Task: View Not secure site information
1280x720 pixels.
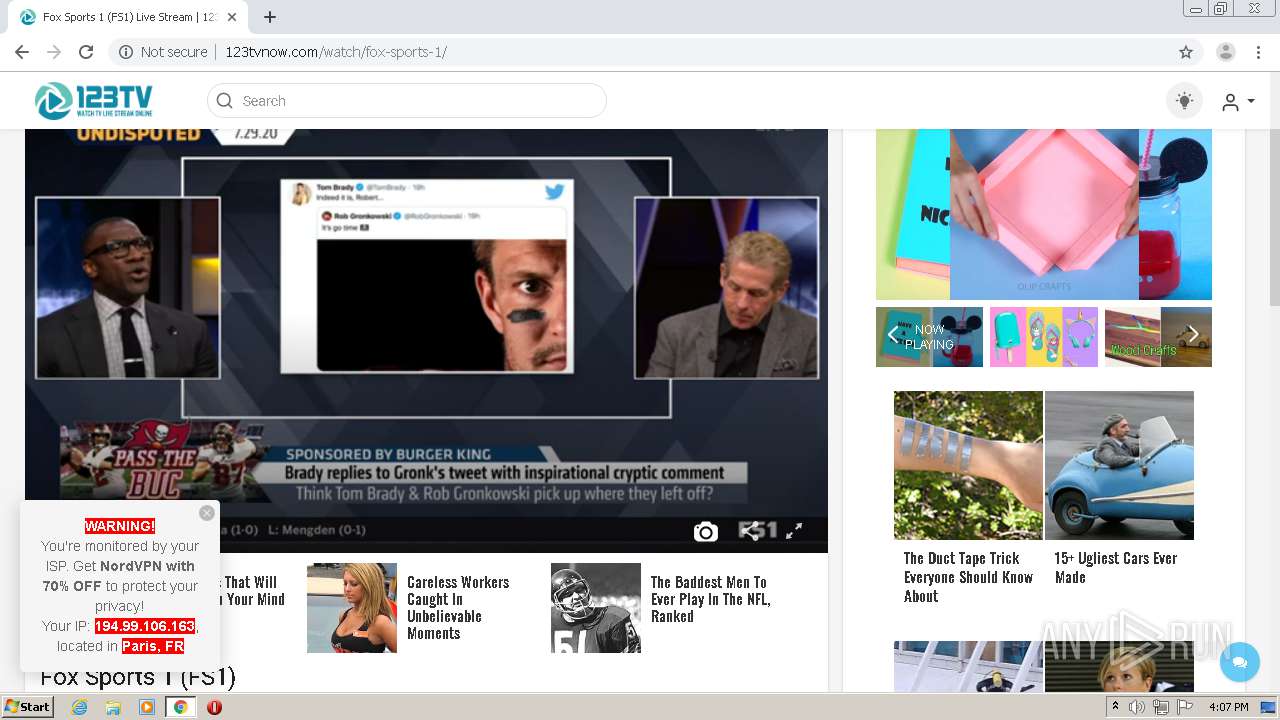Action: 163,52
